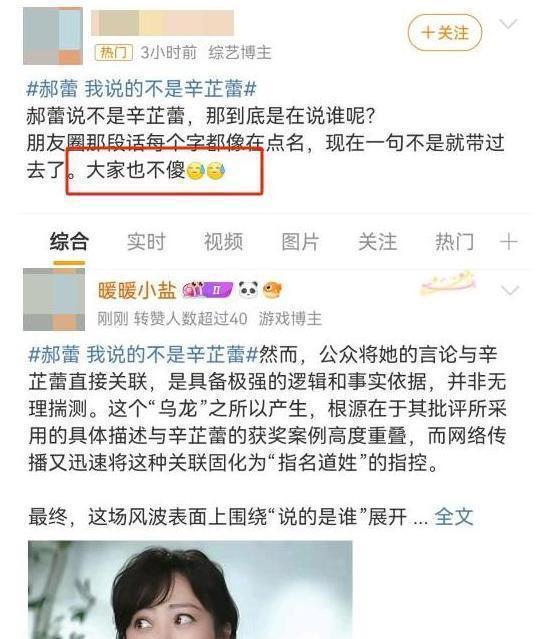Select the 综合 tab
The image size is (560, 639).
pyautogui.click(x=69, y=242)
